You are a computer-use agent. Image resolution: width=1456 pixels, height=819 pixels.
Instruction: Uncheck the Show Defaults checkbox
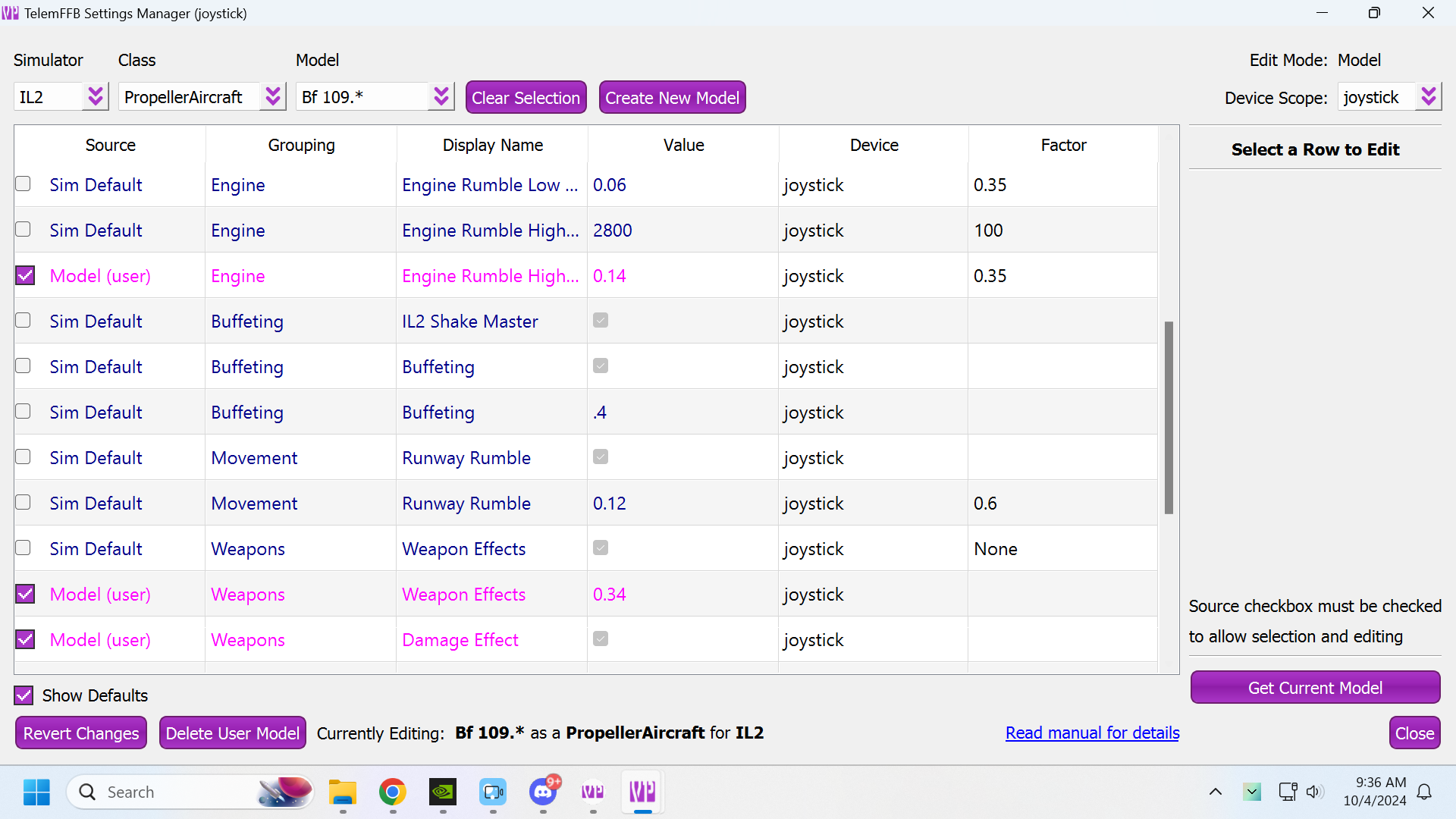click(24, 695)
